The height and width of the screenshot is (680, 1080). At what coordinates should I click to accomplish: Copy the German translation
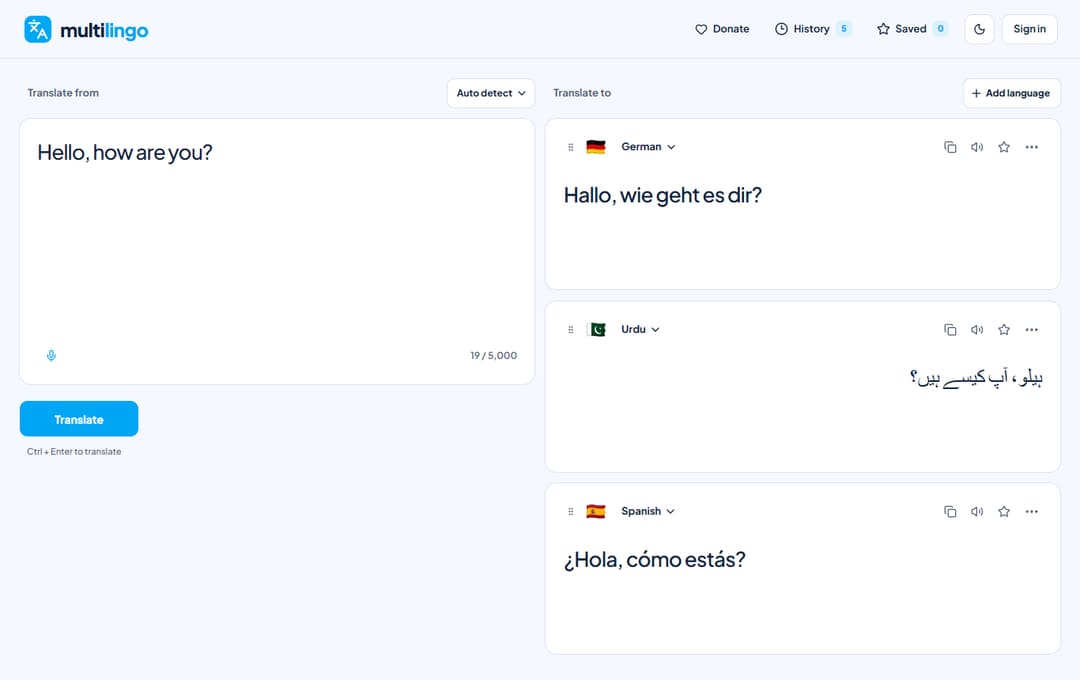click(950, 147)
